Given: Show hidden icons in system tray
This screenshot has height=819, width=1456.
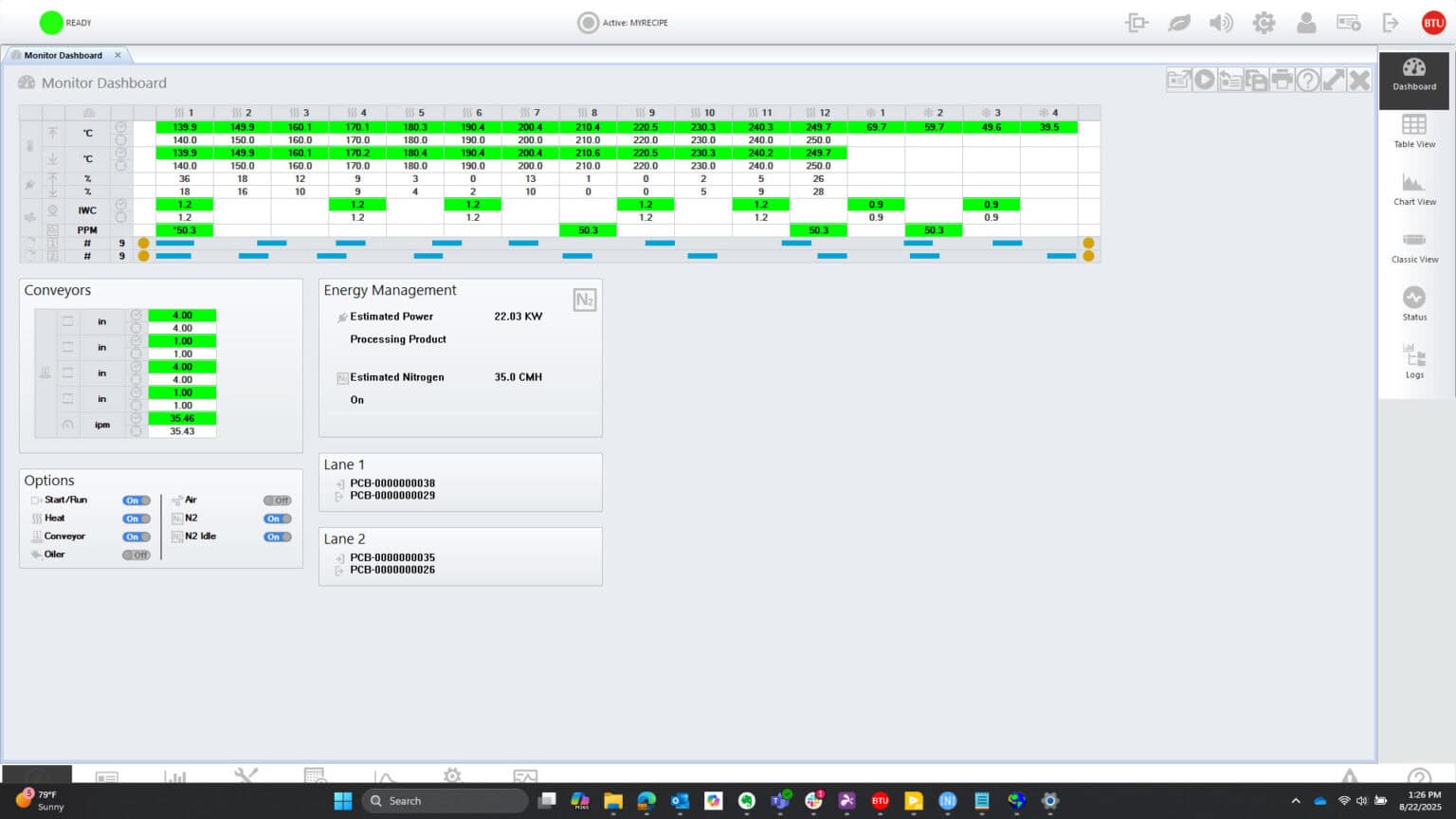Looking at the screenshot, I should tap(1295, 801).
